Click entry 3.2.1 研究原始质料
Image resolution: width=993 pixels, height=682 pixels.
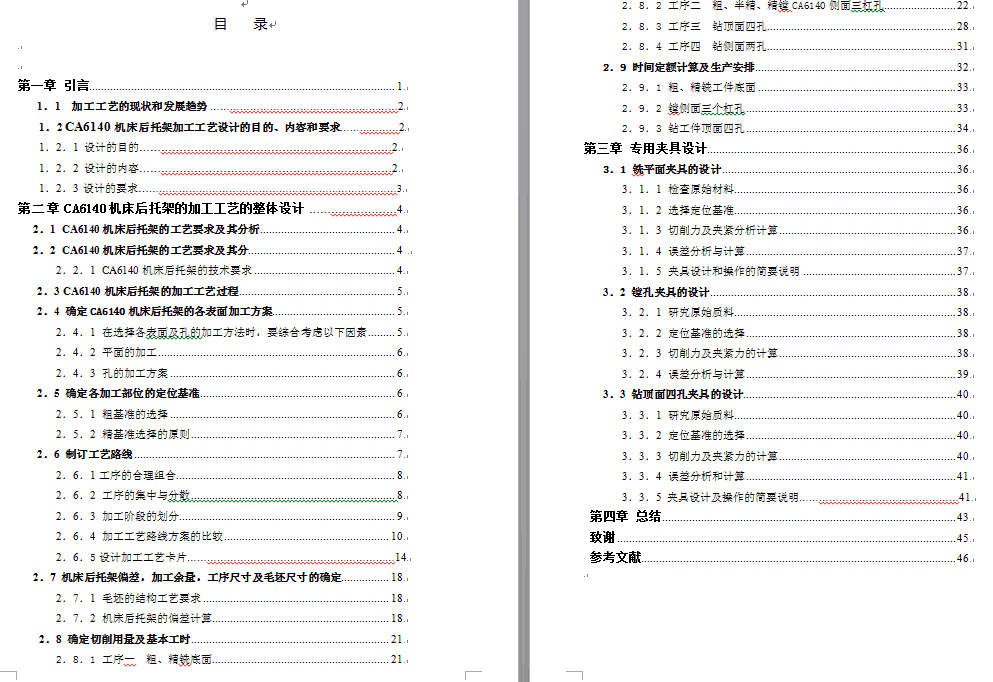coord(797,312)
